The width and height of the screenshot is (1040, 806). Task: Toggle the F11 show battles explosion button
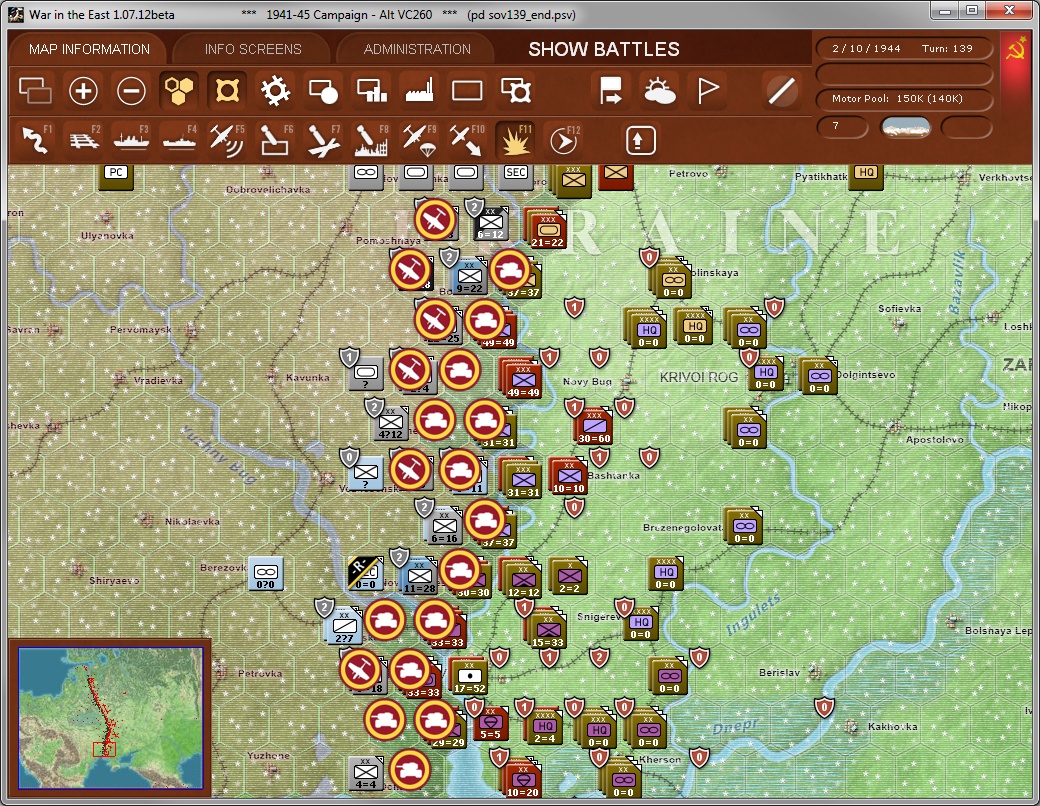(x=515, y=140)
